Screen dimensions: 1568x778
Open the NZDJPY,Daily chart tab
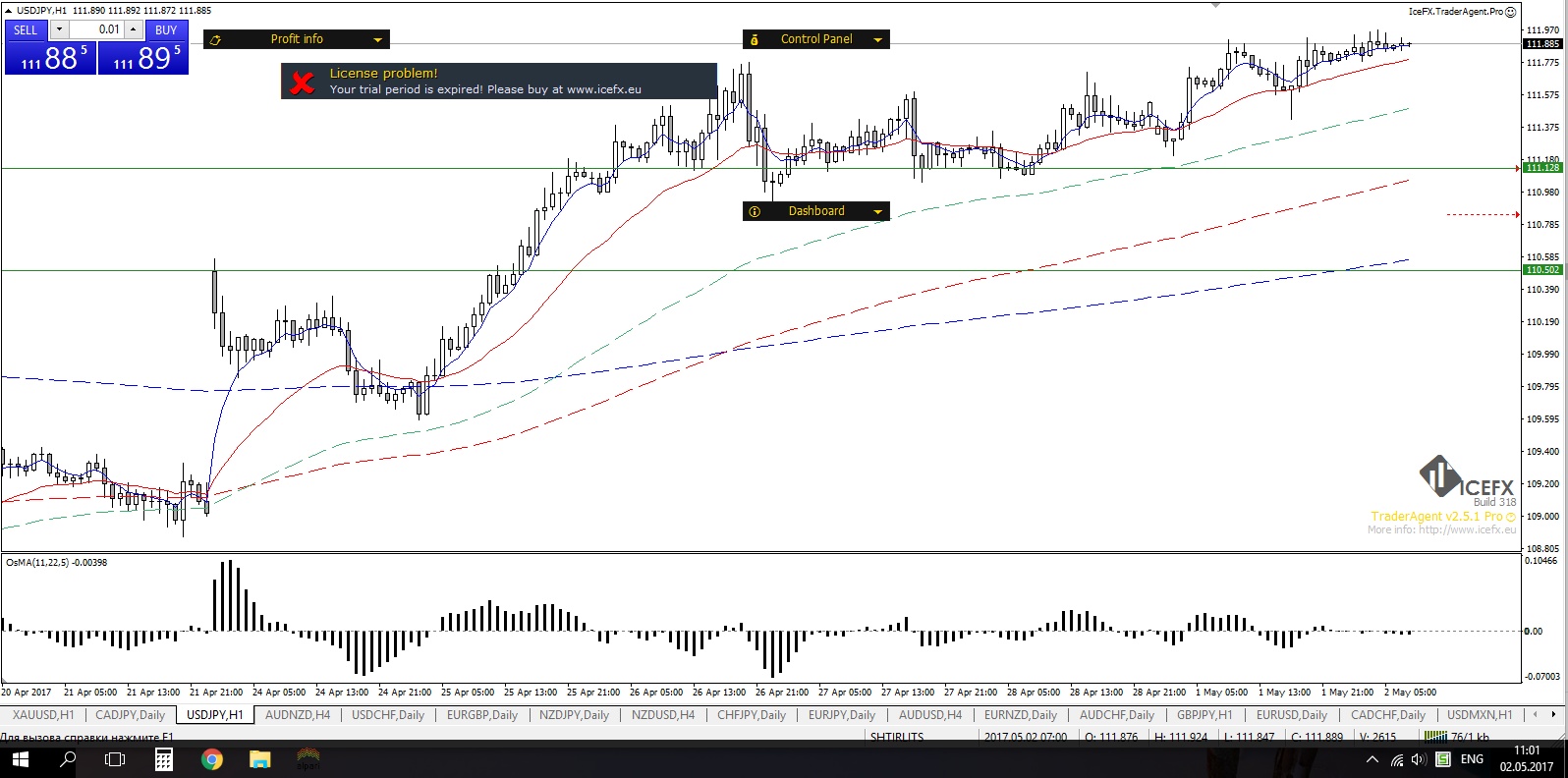coord(575,715)
